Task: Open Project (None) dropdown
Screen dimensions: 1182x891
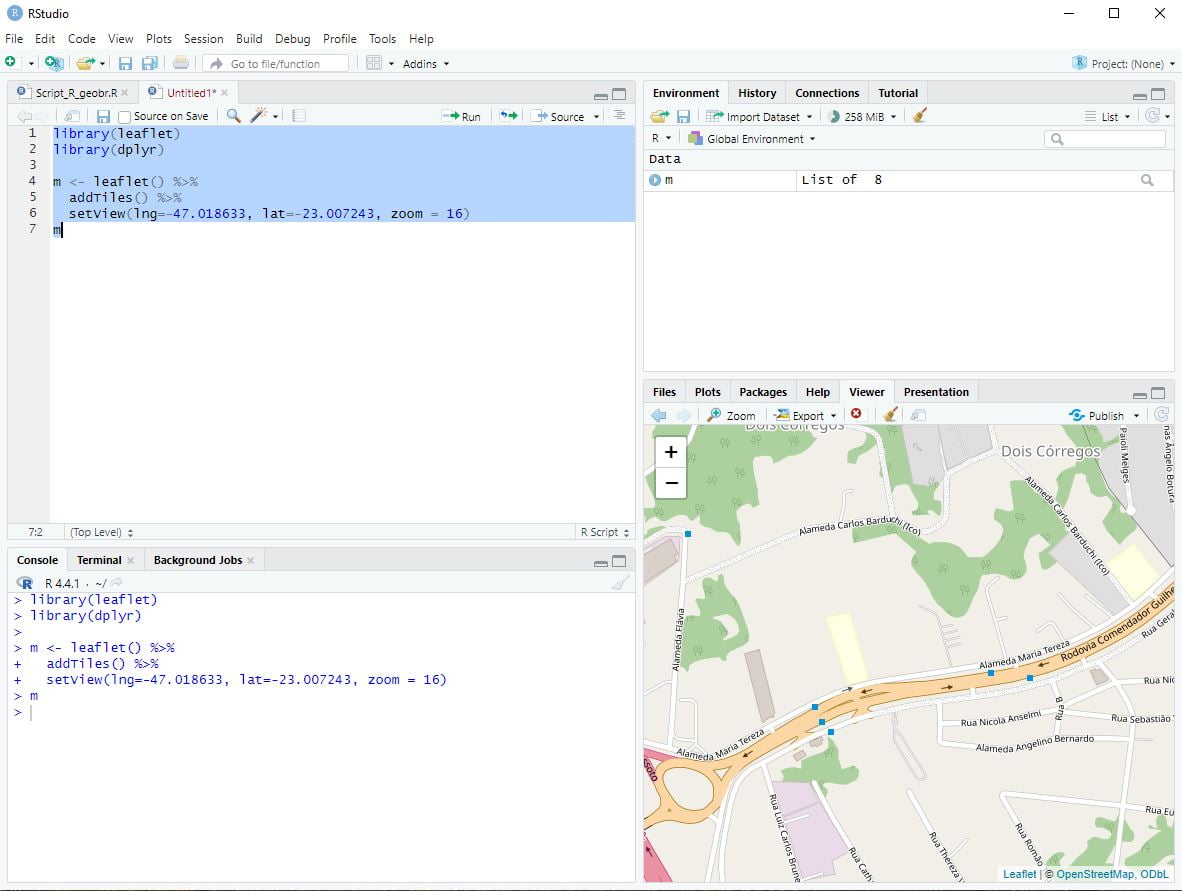Action: click(x=1124, y=63)
